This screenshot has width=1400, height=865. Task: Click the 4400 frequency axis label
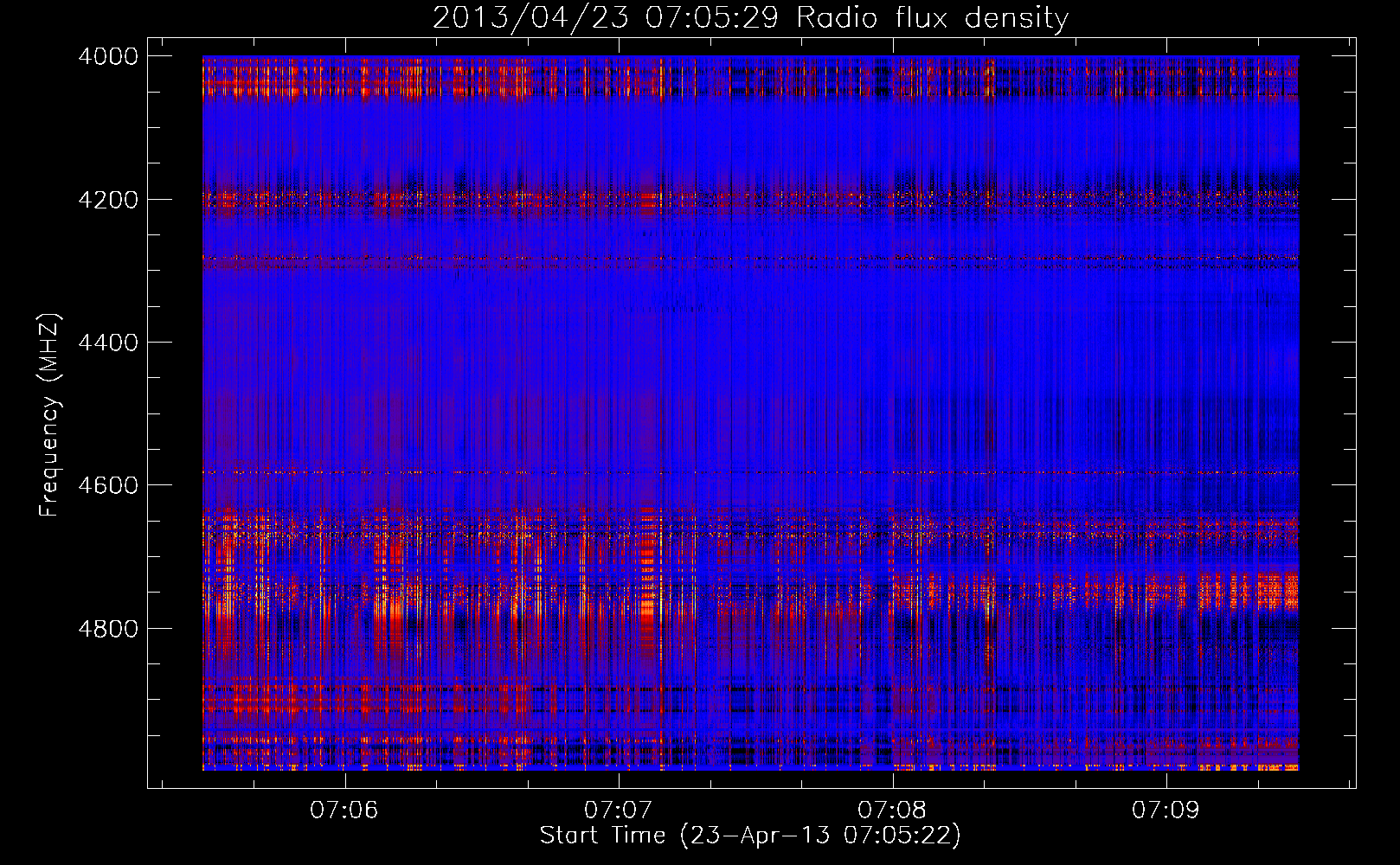click(x=108, y=343)
